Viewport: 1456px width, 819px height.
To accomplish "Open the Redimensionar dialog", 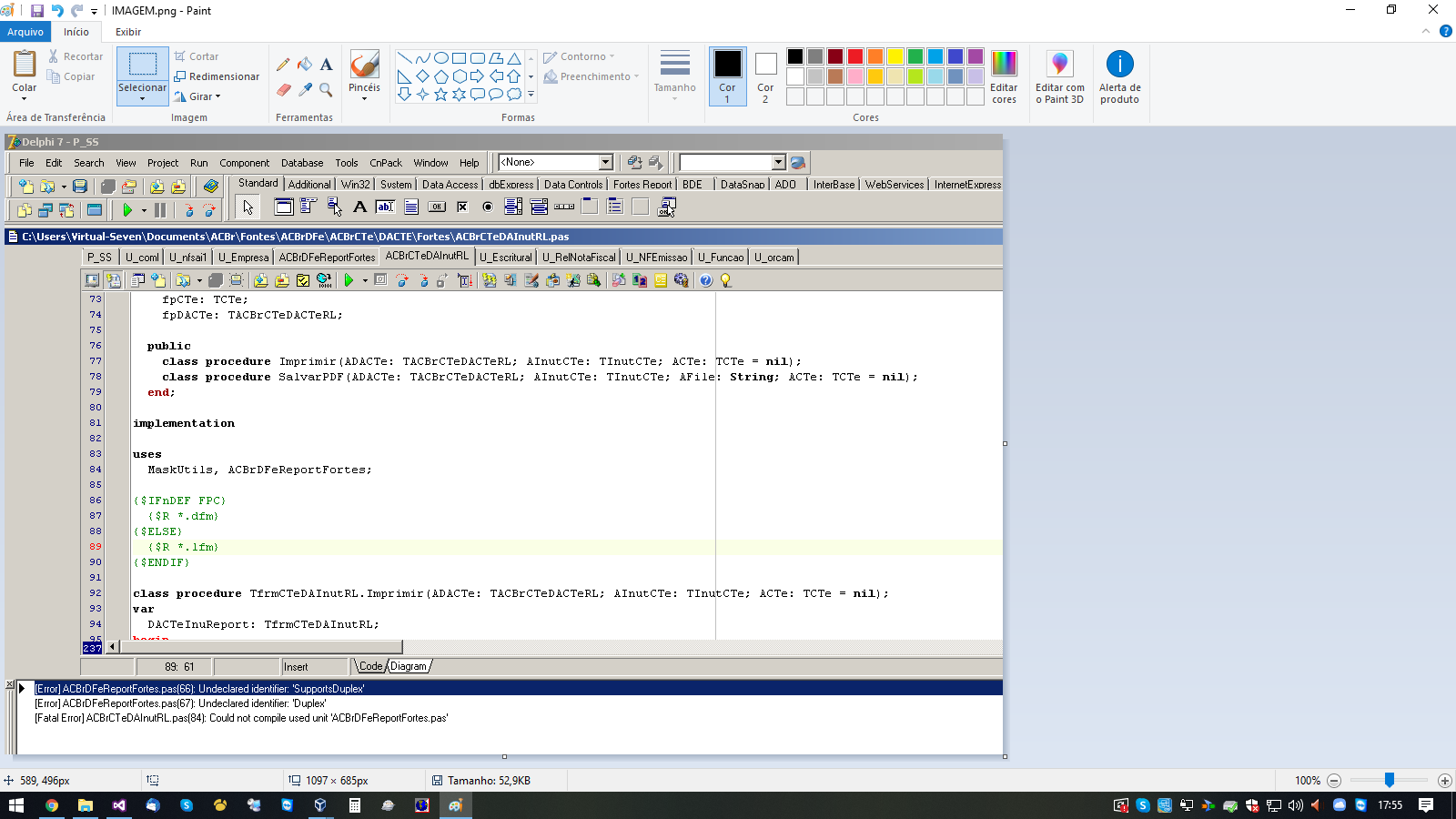I will (217, 76).
